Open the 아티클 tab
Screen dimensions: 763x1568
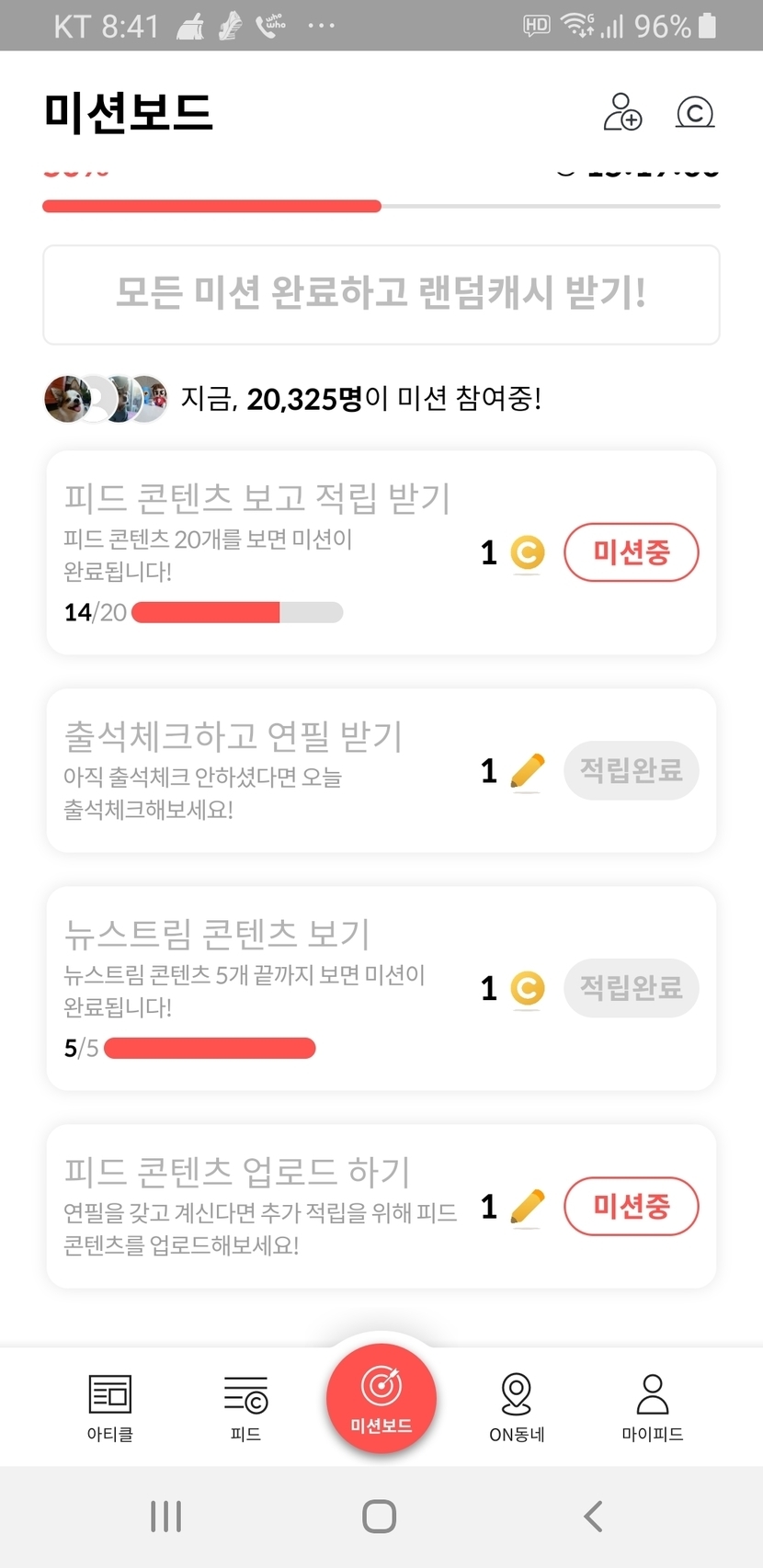[110, 1406]
